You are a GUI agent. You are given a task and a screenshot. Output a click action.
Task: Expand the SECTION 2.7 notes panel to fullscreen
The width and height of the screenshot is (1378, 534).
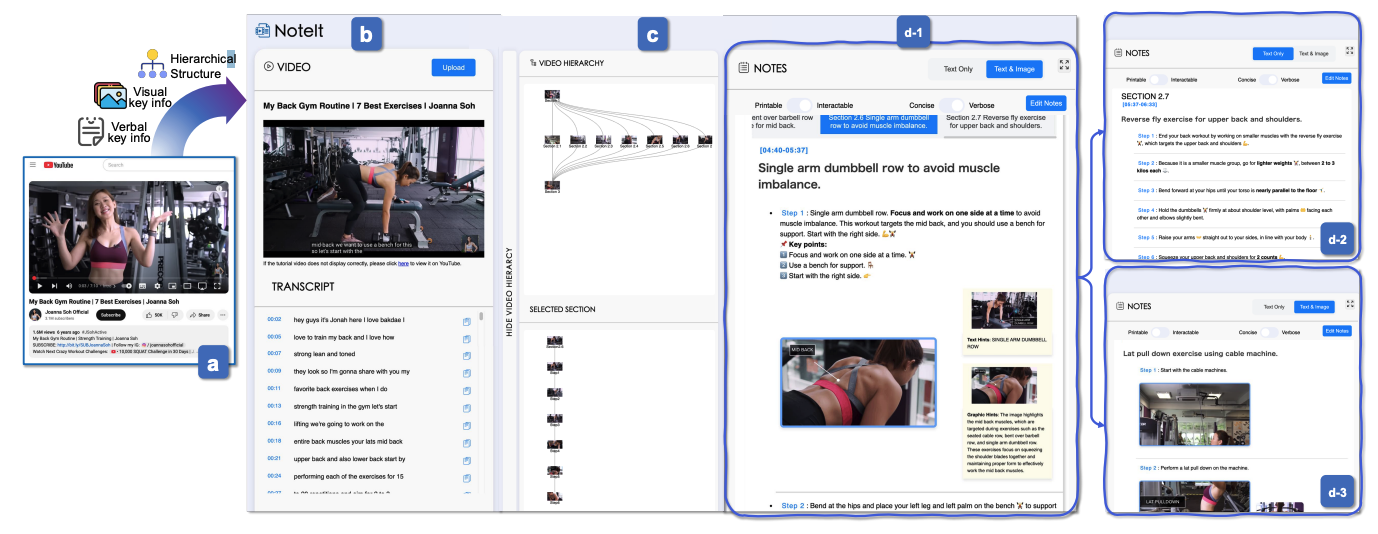1350,50
